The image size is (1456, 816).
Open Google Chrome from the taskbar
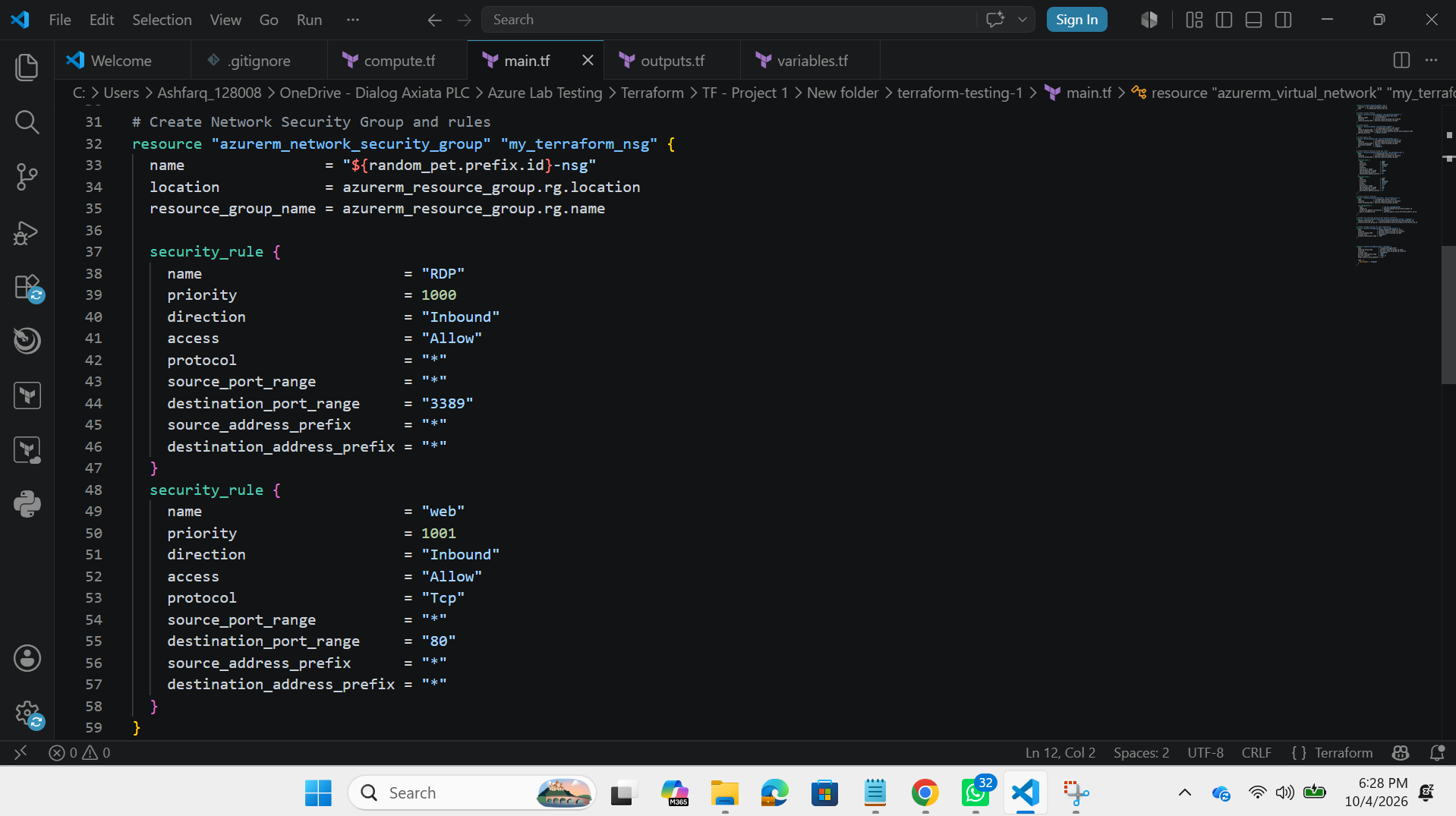point(925,793)
